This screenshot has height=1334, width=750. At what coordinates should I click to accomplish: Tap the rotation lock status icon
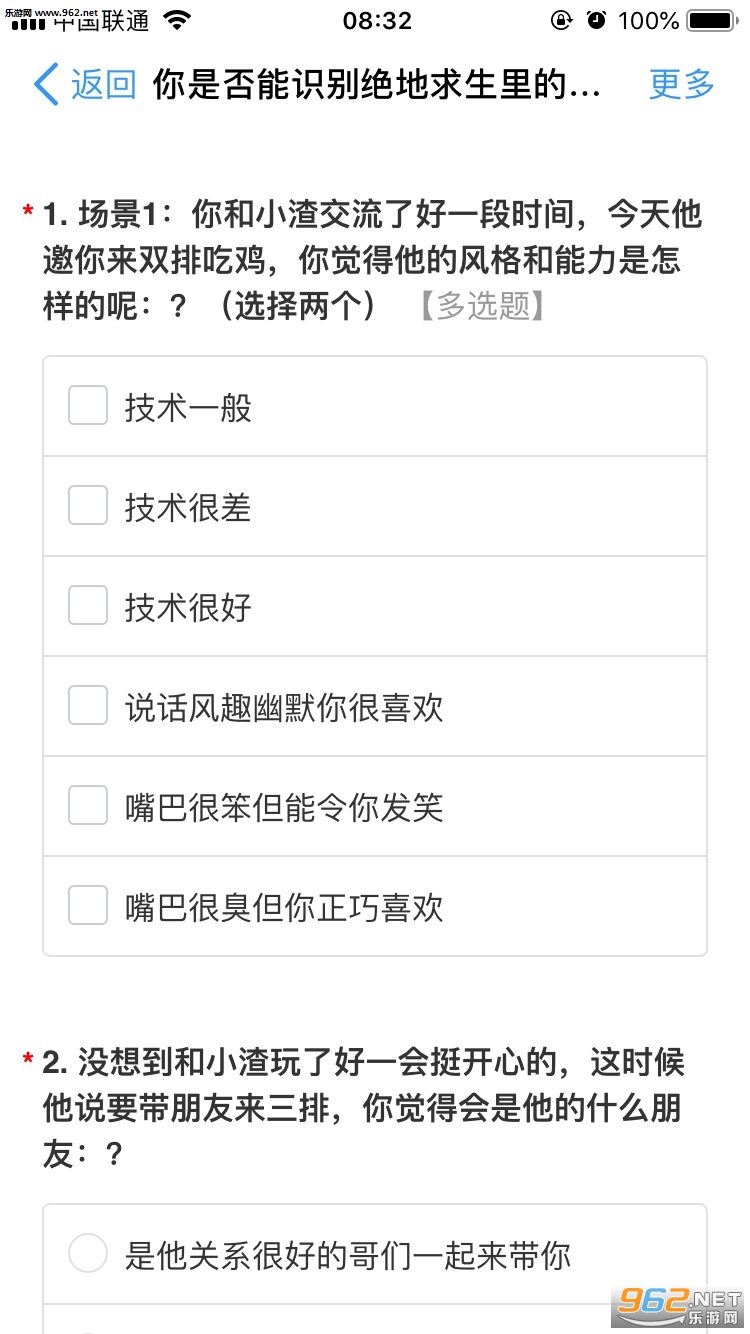pyautogui.click(x=562, y=20)
